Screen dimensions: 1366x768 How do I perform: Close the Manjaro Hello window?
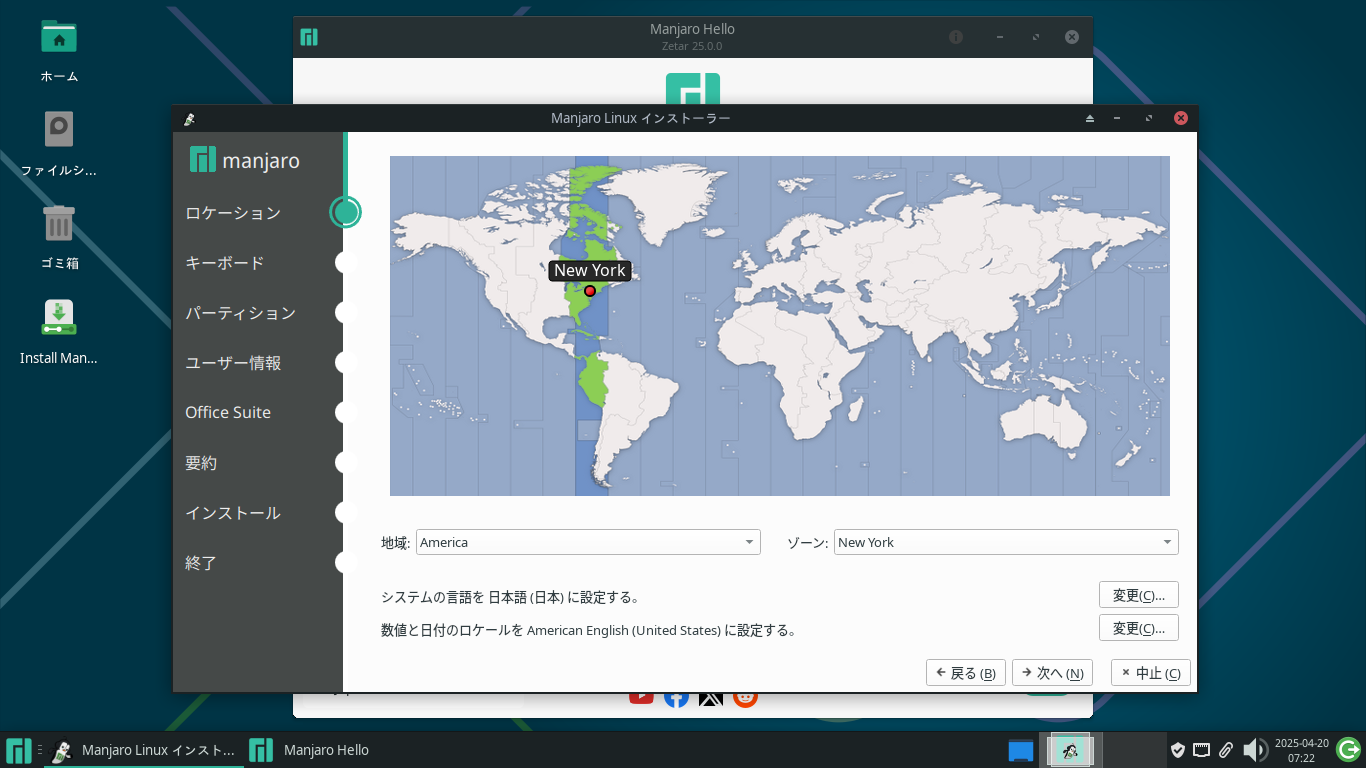point(1072,37)
